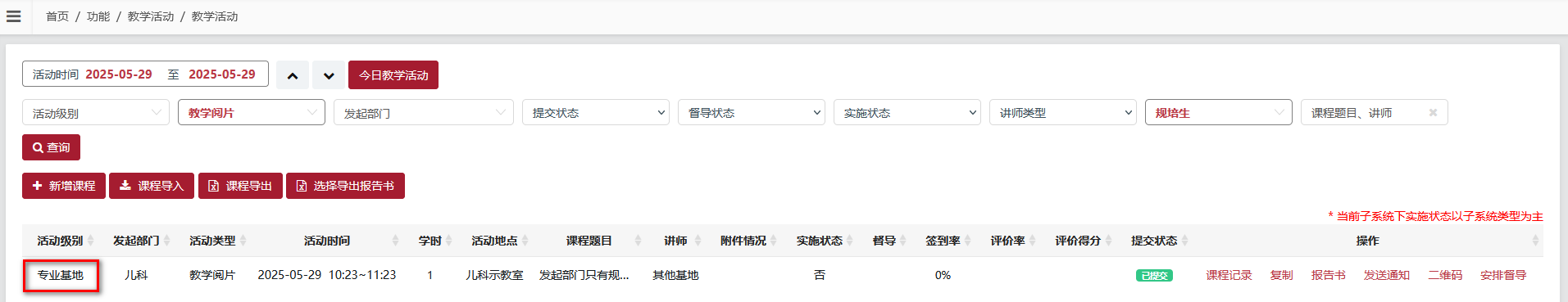Click the start date 2025-05-29 field

point(119,74)
